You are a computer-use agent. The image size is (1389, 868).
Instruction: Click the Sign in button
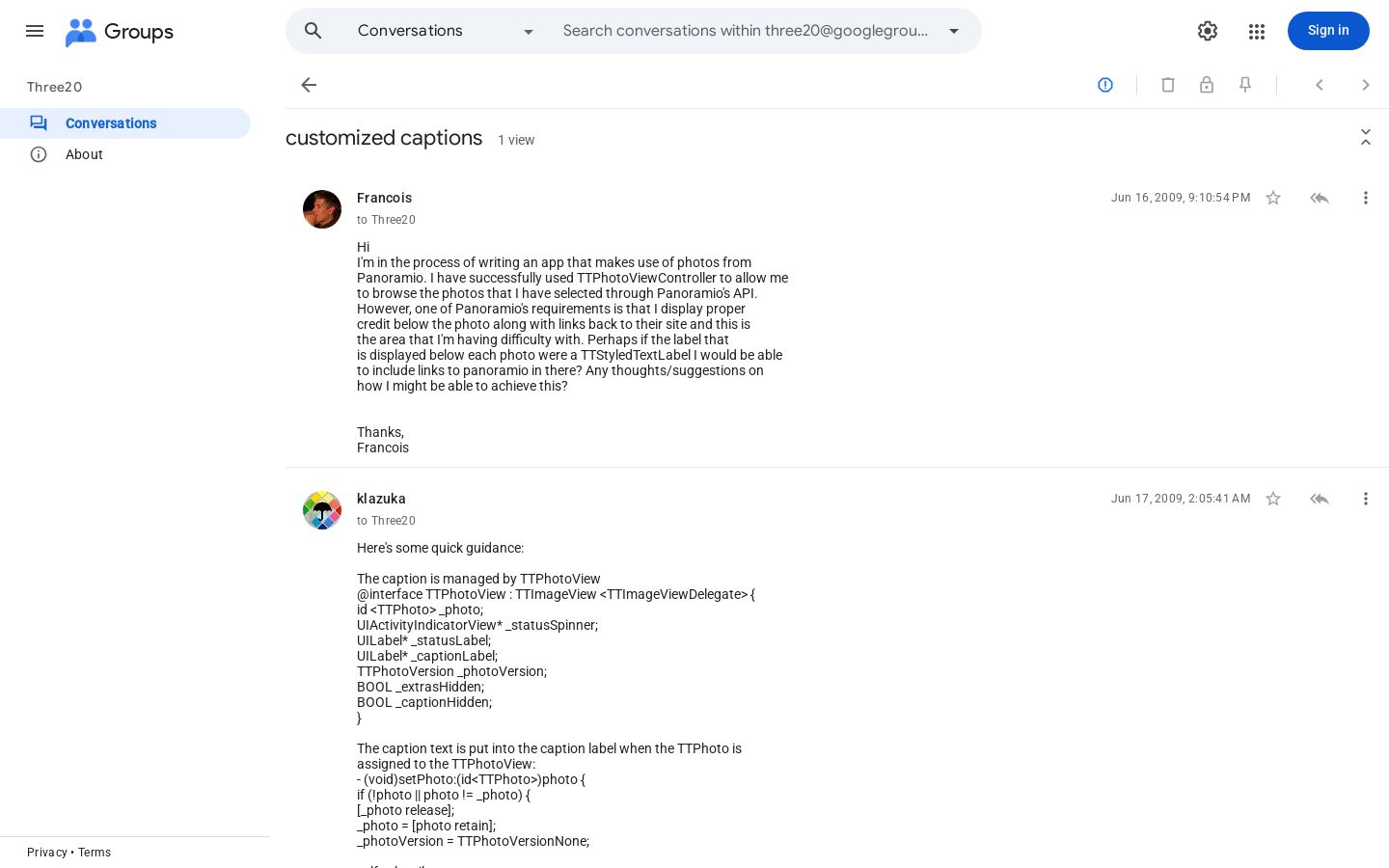(1328, 31)
